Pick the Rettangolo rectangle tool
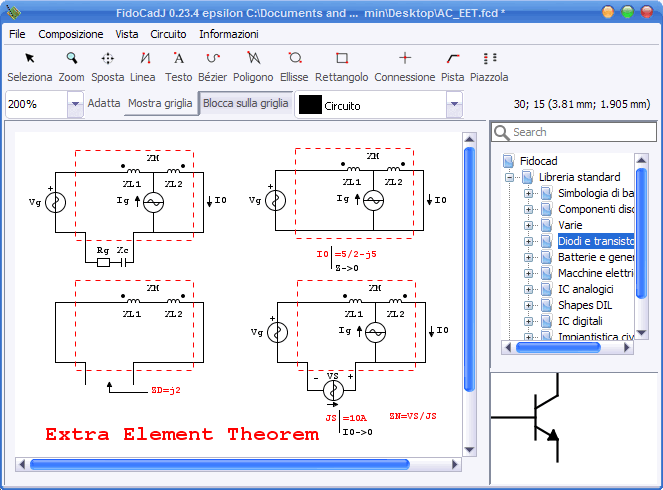Image resolution: width=663 pixels, height=490 pixels. coord(341,65)
